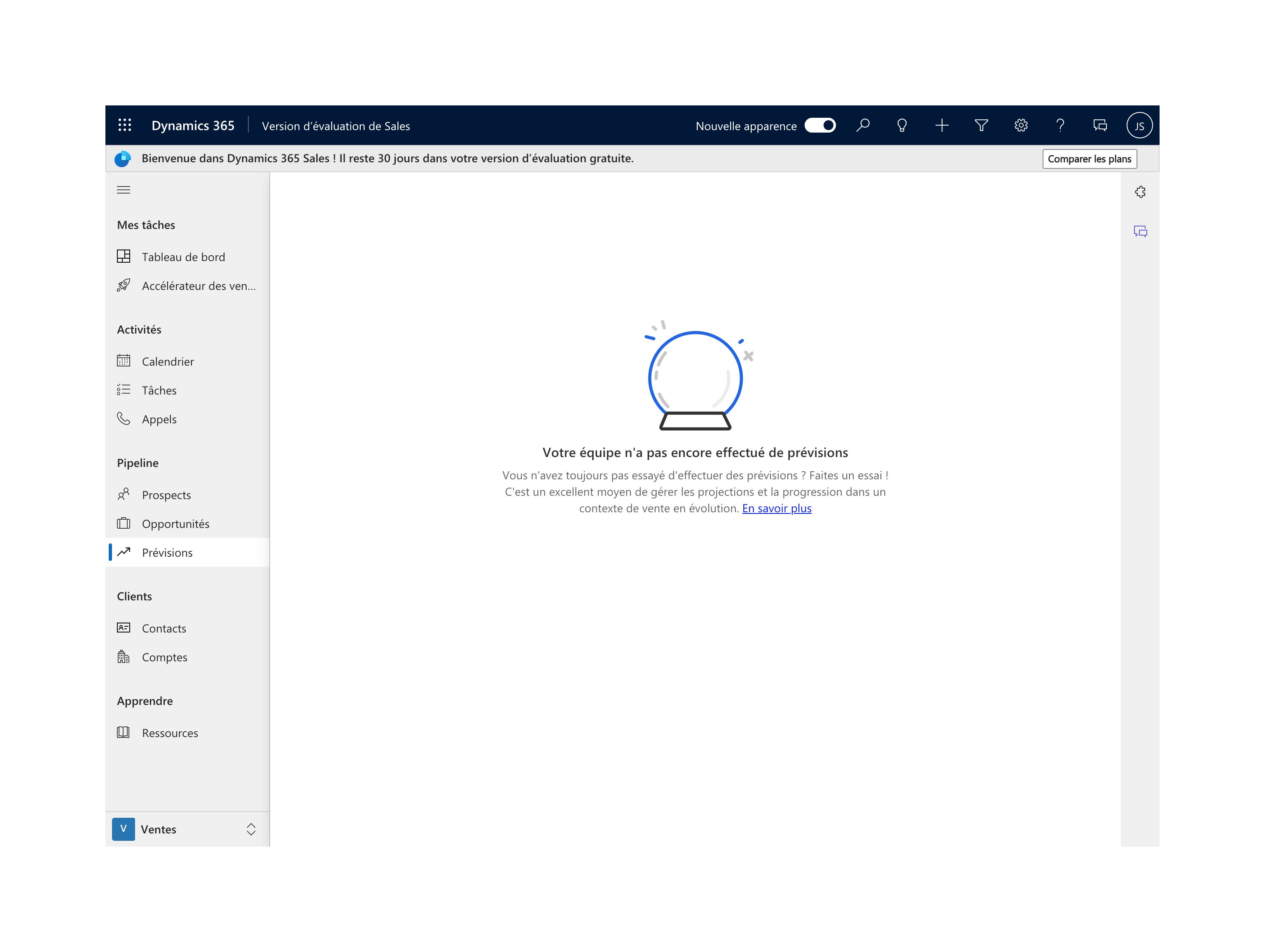Image resolution: width=1265 pixels, height=952 pixels.
Task: Open Ressources under Apprendre
Action: (x=188, y=733)
